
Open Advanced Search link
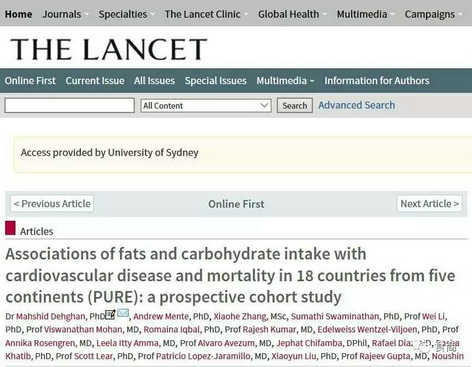(x=357, y=105)
